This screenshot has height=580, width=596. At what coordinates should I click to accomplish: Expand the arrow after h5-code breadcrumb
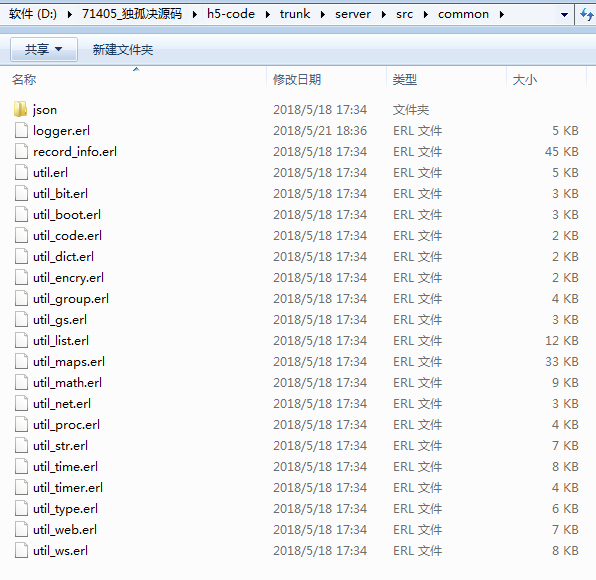click(268, 14)
